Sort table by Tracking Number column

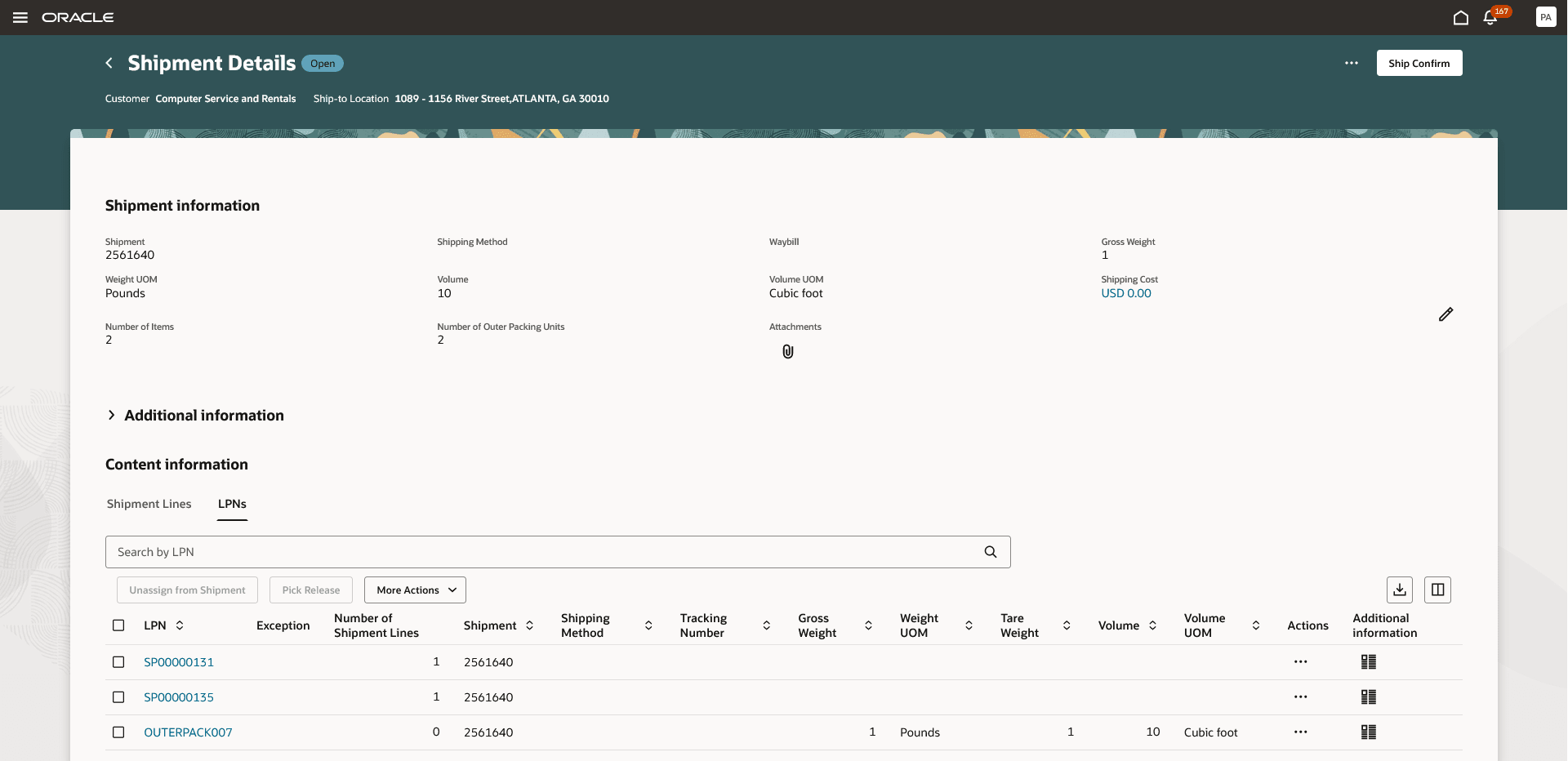tap(767, 625)
